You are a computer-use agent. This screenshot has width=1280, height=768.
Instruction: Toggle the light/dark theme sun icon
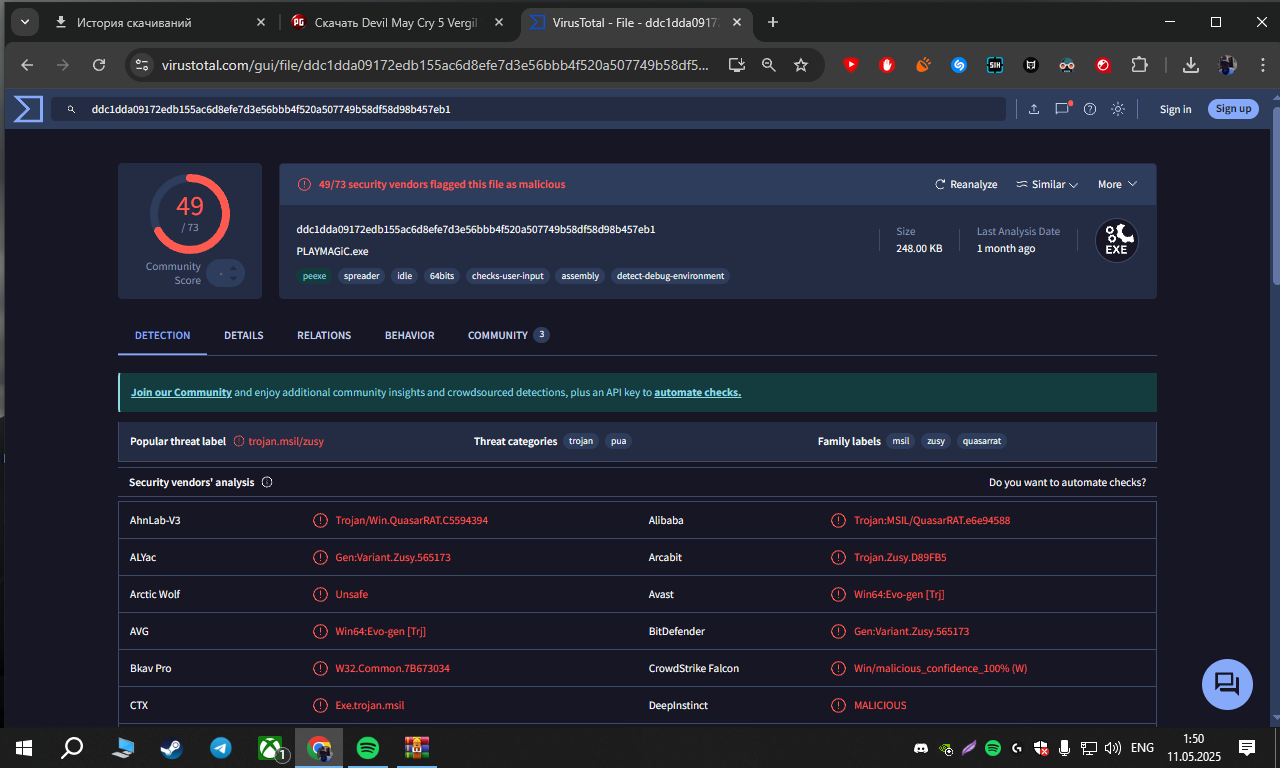point(1118,109)
